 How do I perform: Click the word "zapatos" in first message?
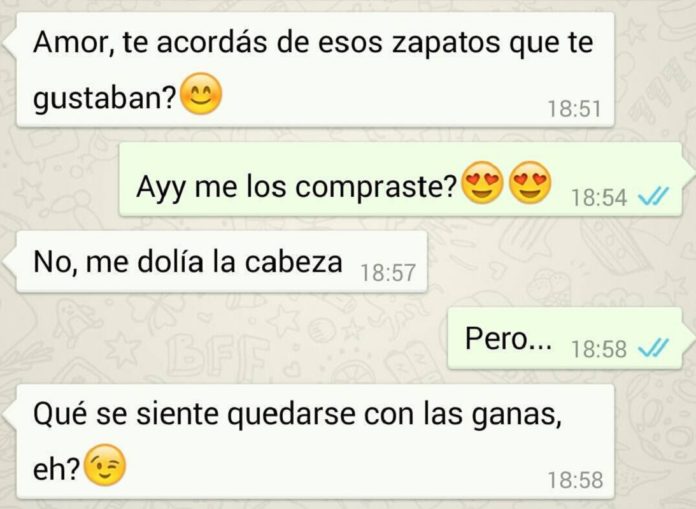[x=447, y=43]
